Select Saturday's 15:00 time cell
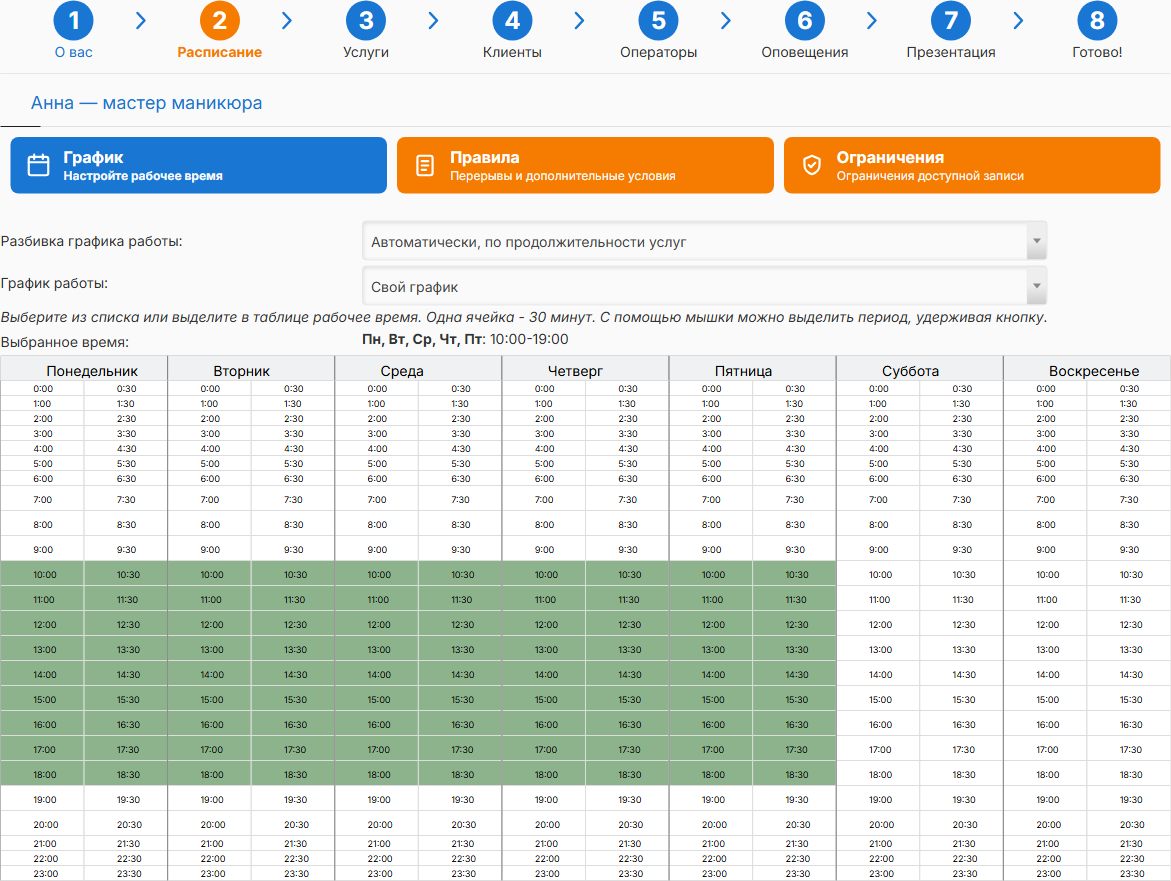This screenshot has height=881, width=1171. (878, 700)
